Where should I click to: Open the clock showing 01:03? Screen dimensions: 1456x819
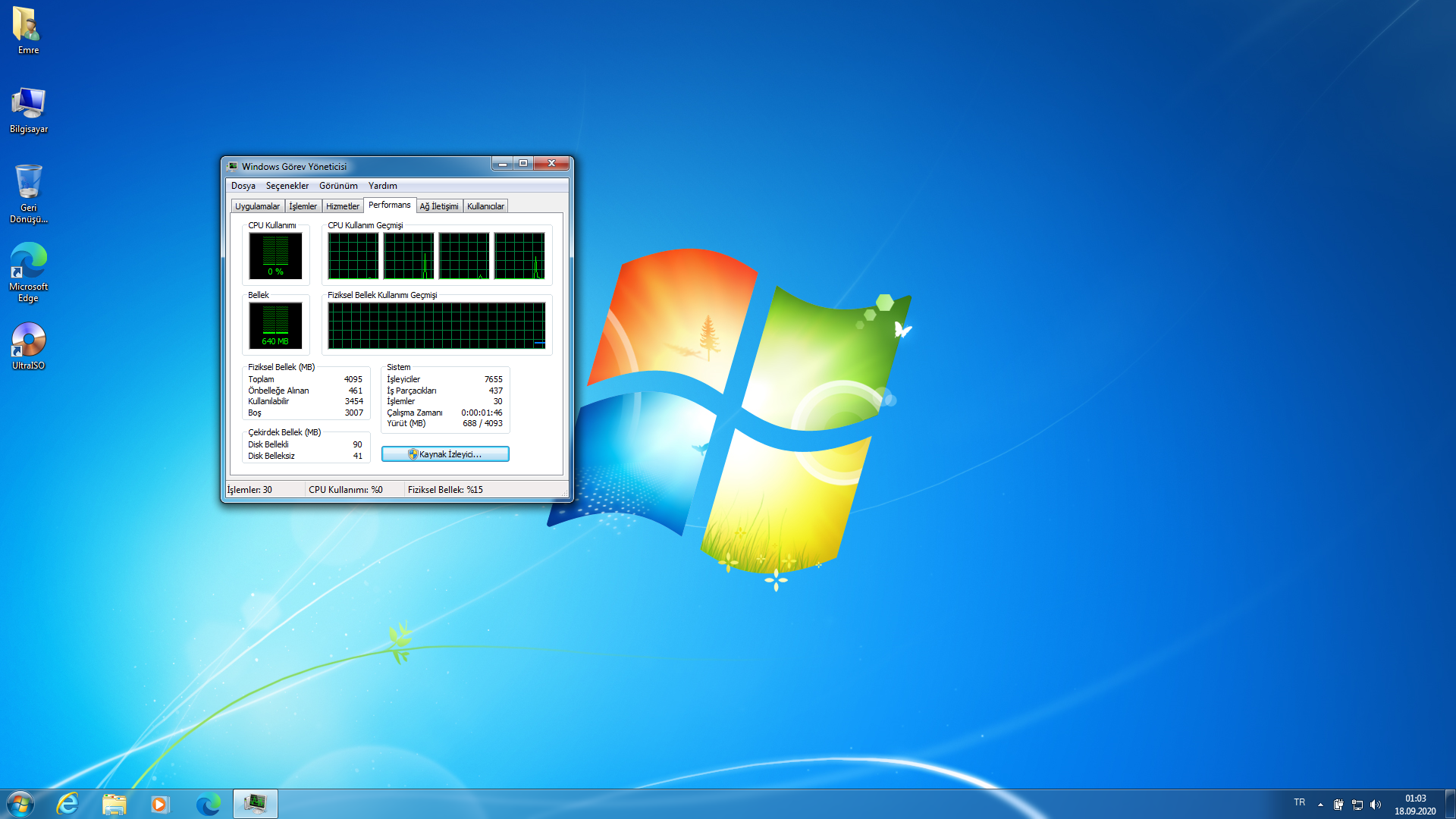coord(1415,805)
